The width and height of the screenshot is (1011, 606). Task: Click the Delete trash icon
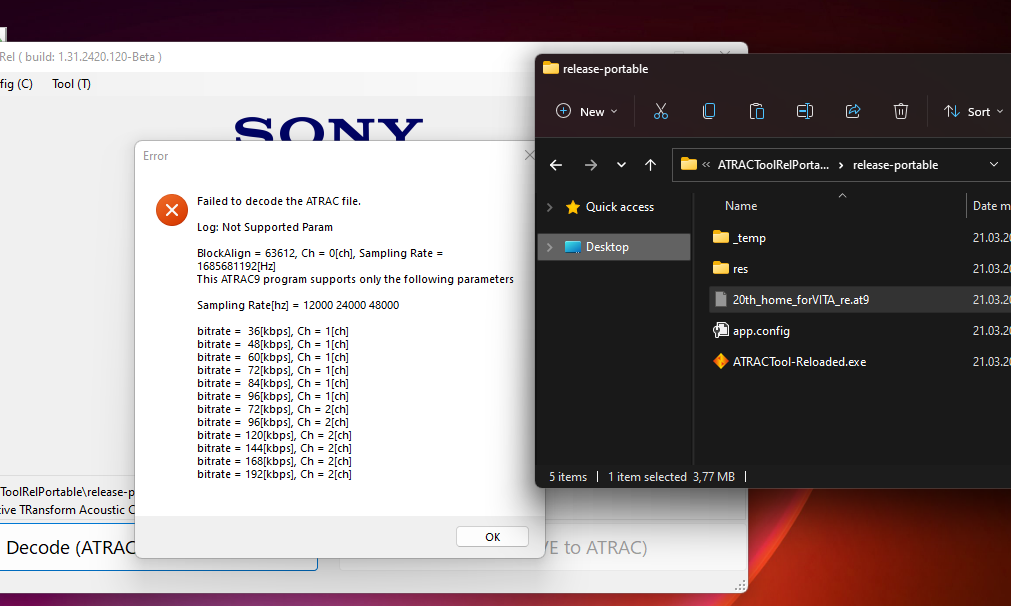901,112
